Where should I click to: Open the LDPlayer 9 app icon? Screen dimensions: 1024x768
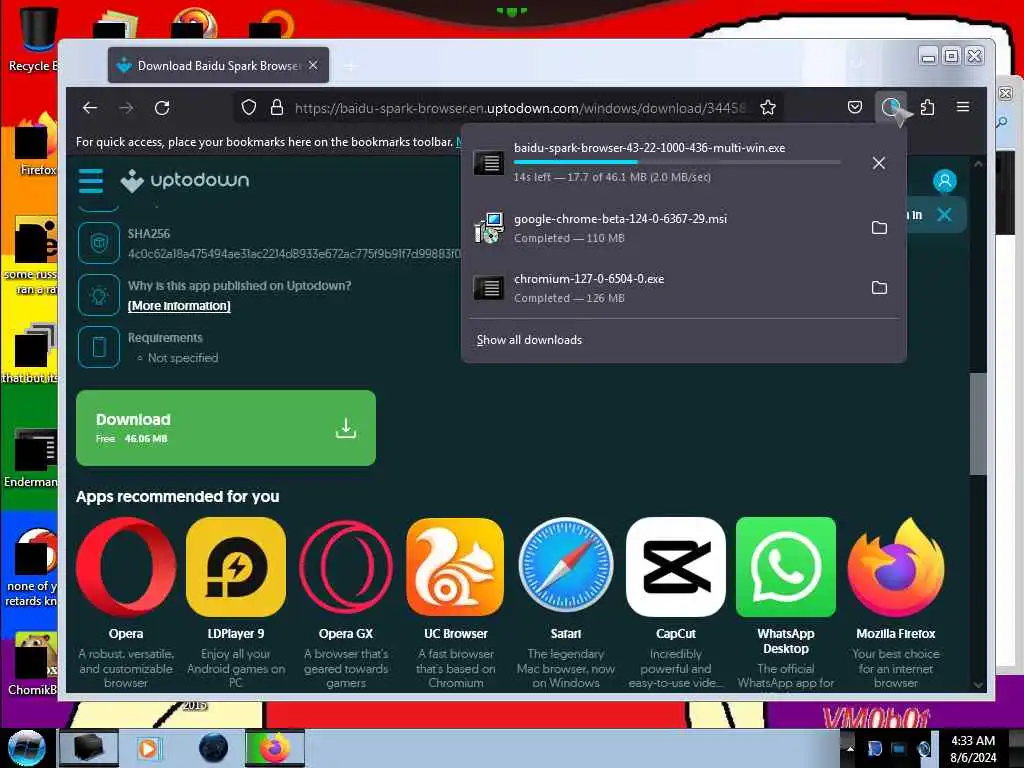[x=236, y=567]
